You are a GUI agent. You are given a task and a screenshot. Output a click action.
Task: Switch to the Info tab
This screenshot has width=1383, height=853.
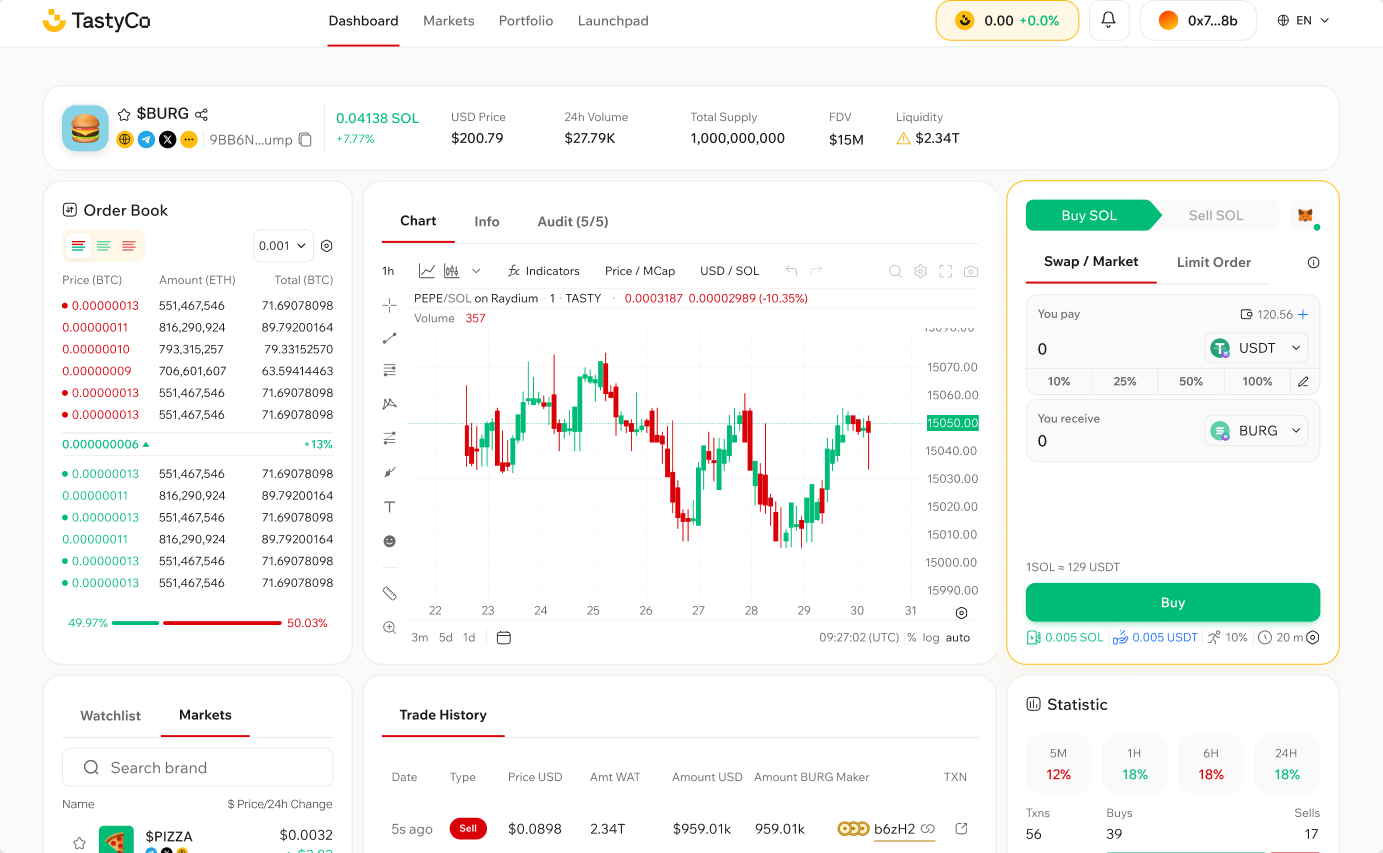(x=487, y=222)
